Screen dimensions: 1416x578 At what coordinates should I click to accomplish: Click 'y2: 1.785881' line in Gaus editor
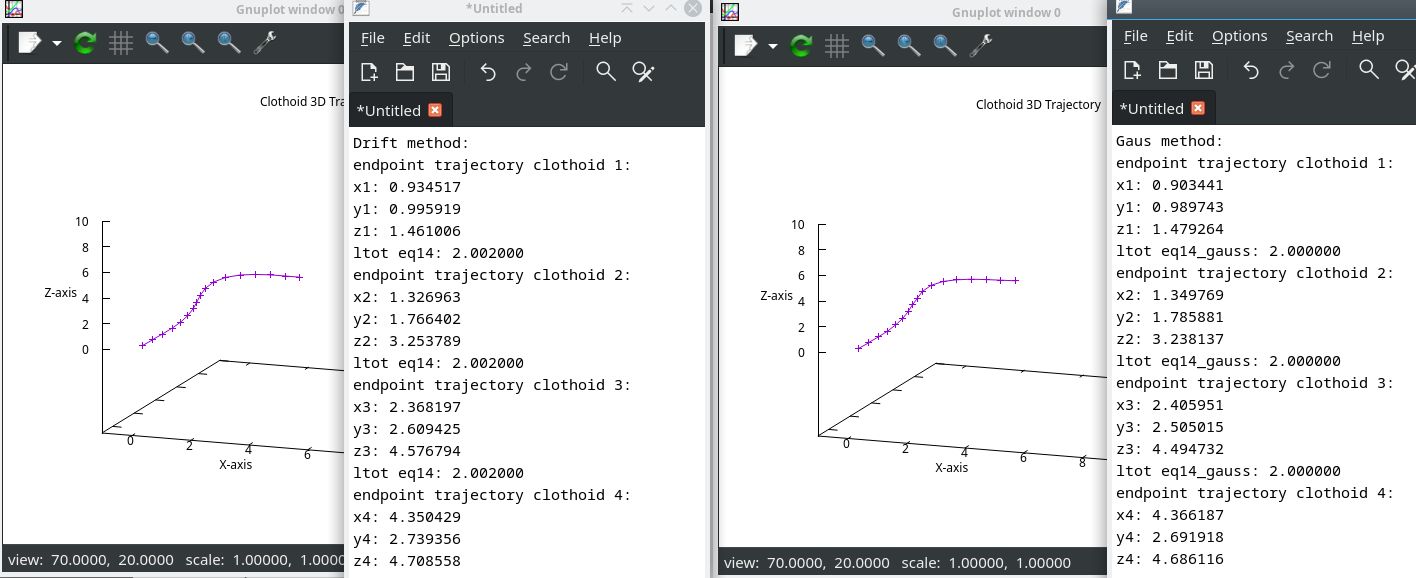click(x=1170, y=317)
